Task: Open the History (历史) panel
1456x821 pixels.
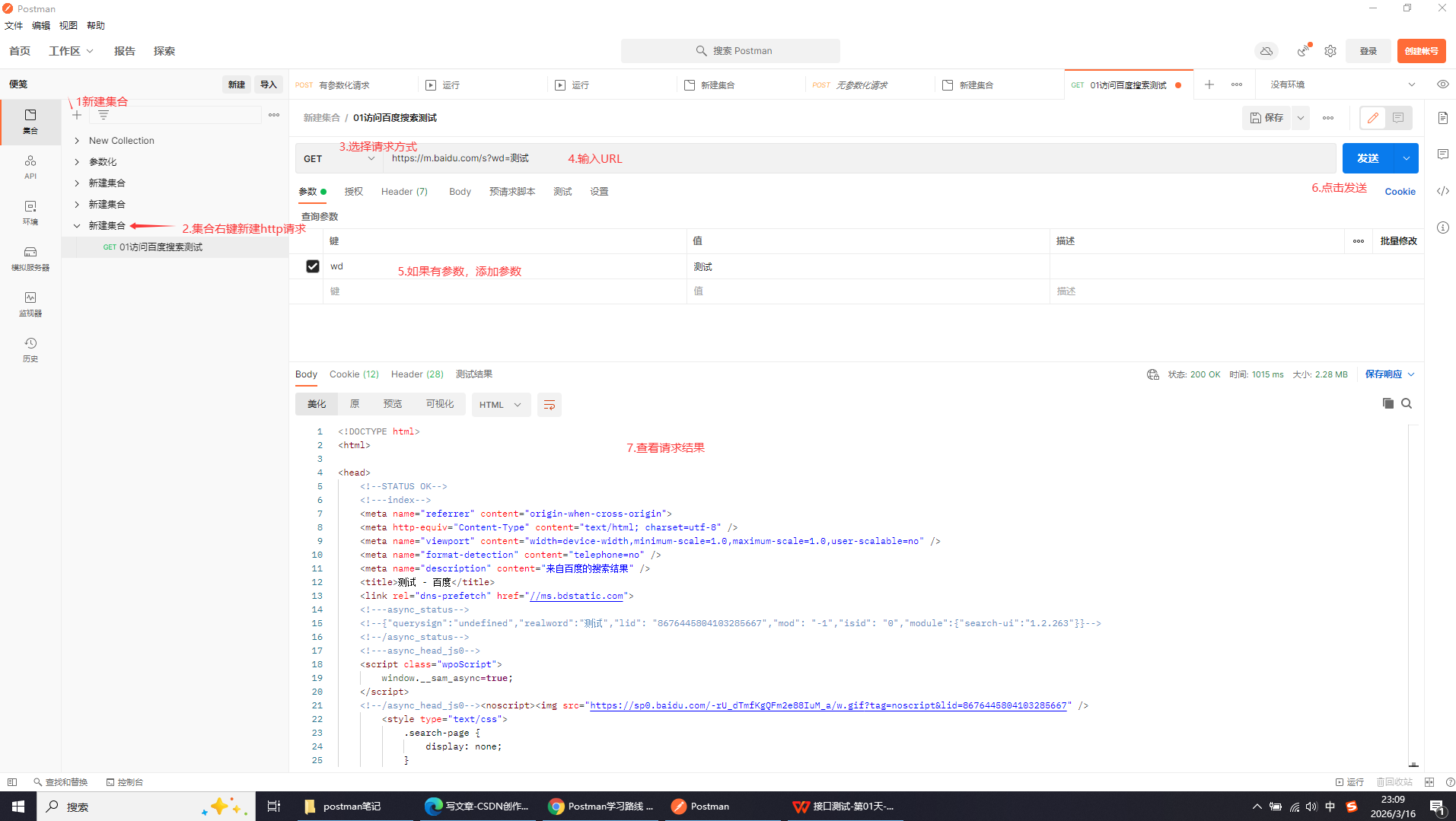Action: coord(30,349)
